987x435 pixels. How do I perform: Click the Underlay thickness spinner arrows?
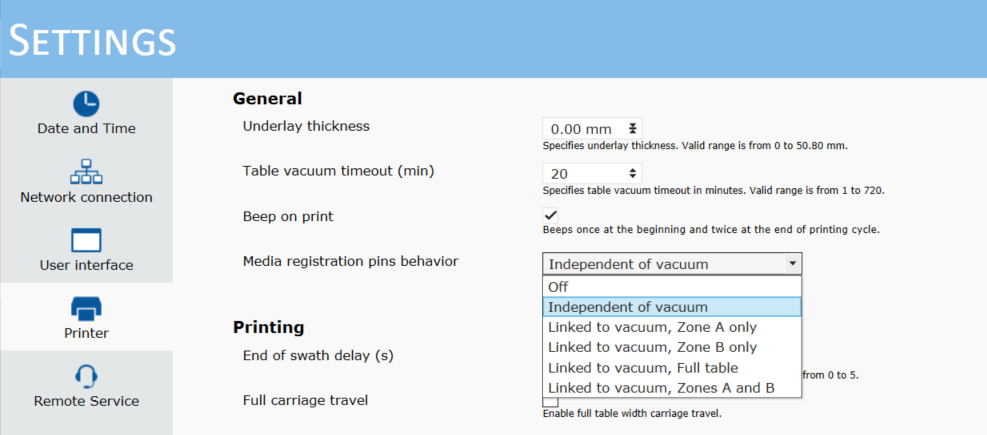click(633, 129)
